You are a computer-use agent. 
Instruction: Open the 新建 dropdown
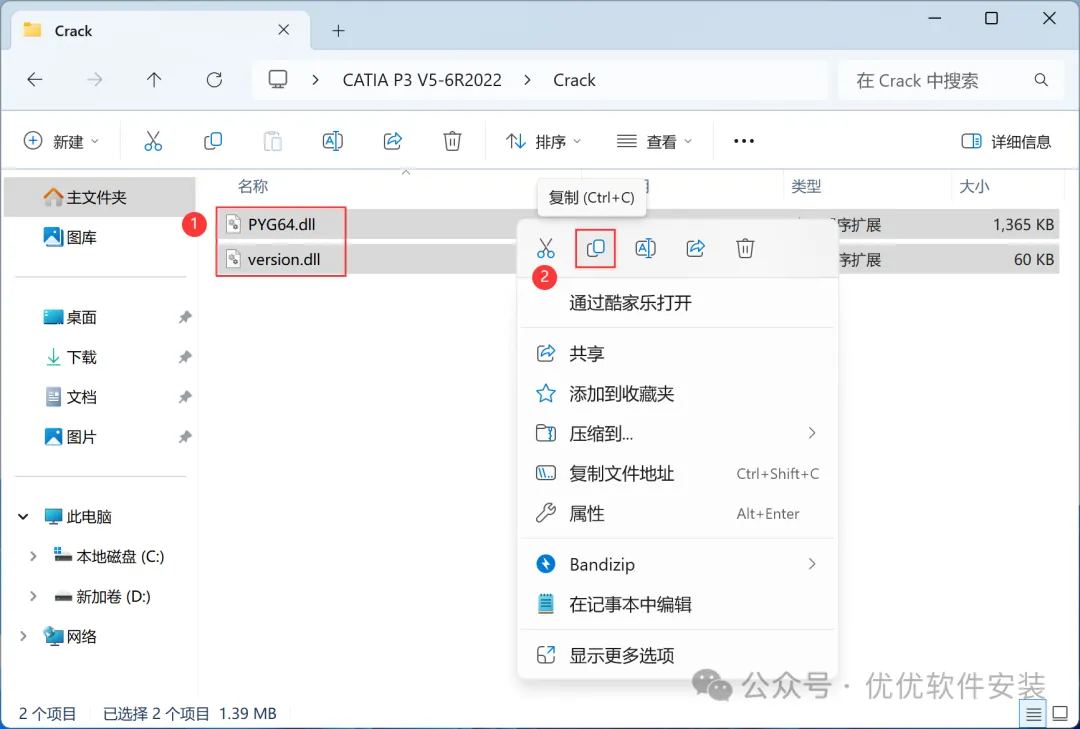61,141
